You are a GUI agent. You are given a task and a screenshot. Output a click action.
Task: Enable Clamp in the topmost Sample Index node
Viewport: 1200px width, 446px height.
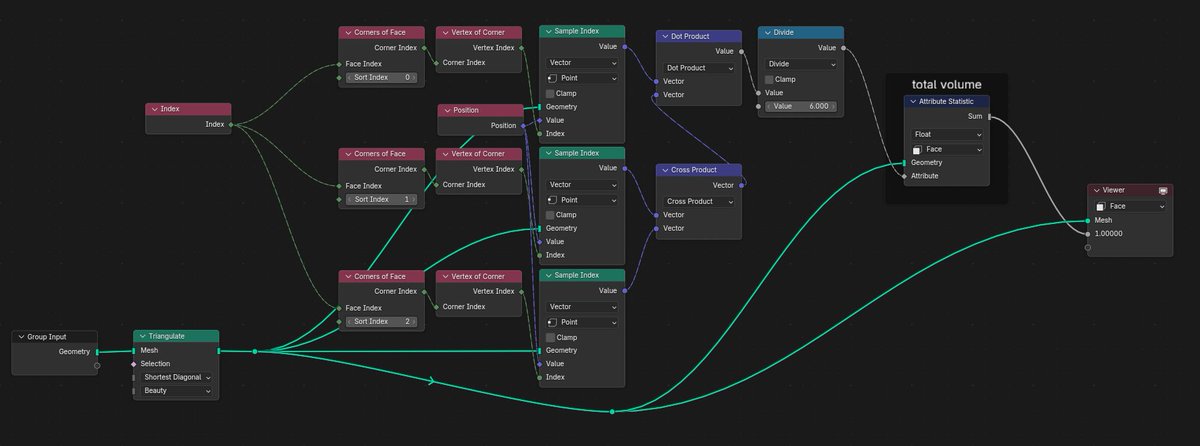click(551, 93)
